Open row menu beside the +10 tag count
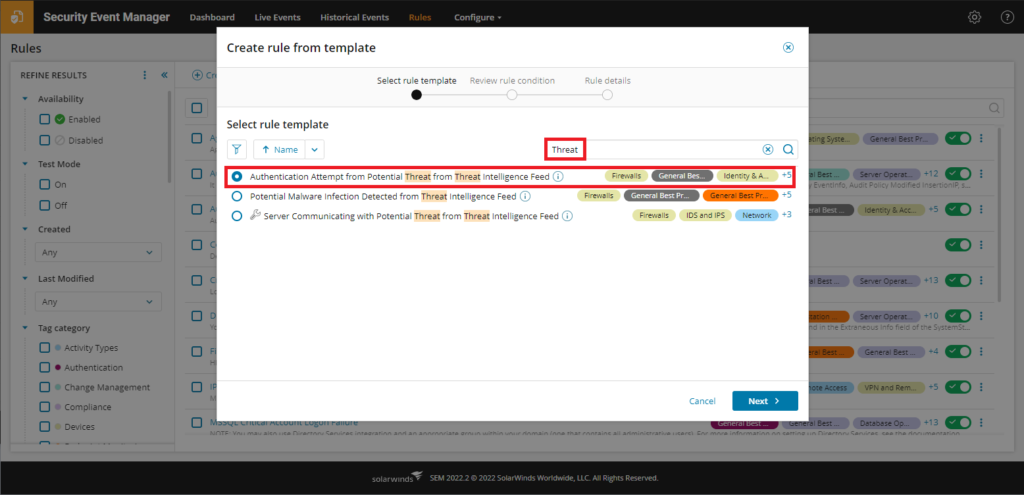 pos(980,316)
